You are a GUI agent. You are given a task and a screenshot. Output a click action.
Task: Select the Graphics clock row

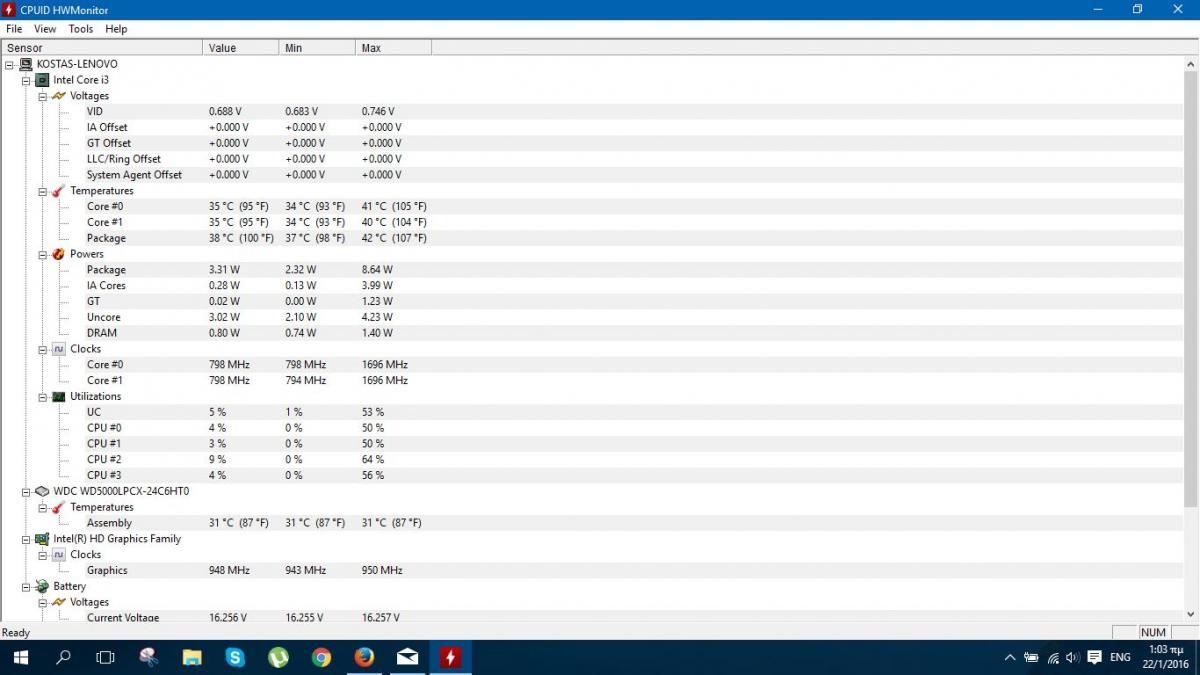click(592, 570)
